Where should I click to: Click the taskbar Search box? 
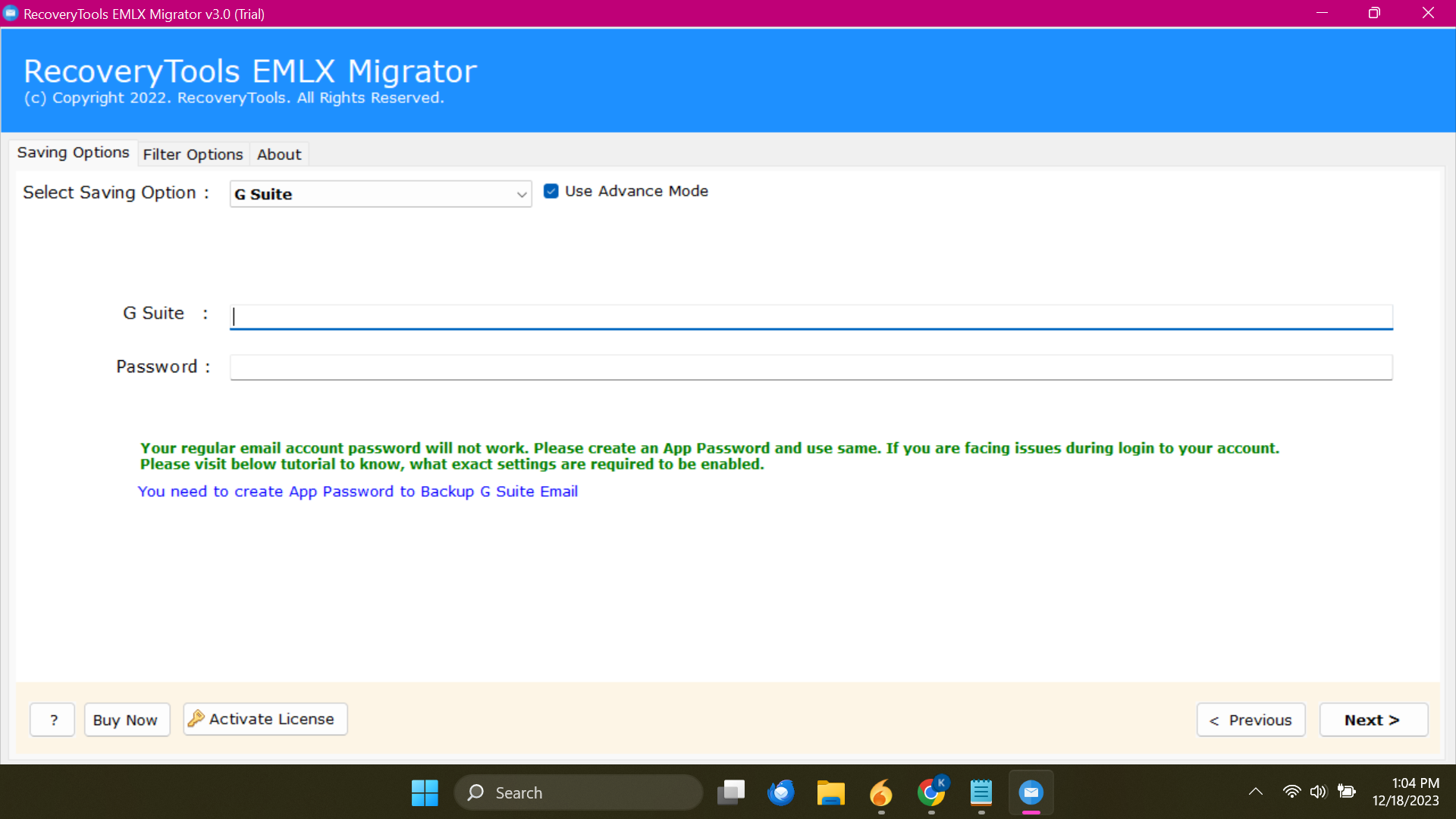click(579, 792)
